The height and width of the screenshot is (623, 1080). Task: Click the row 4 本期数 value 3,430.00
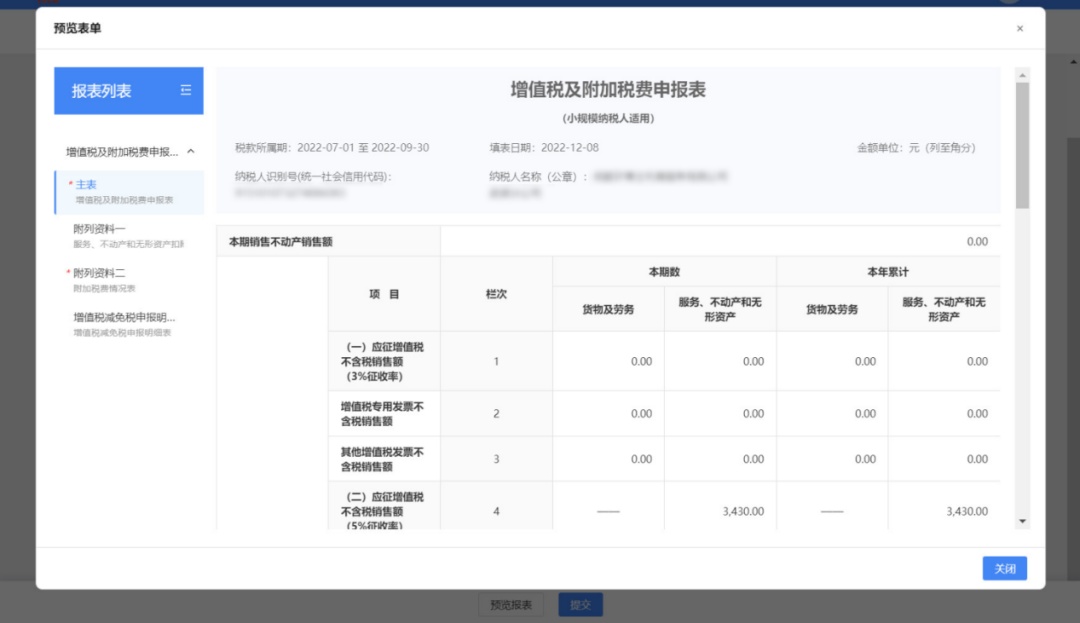click(x=743, y=511)
